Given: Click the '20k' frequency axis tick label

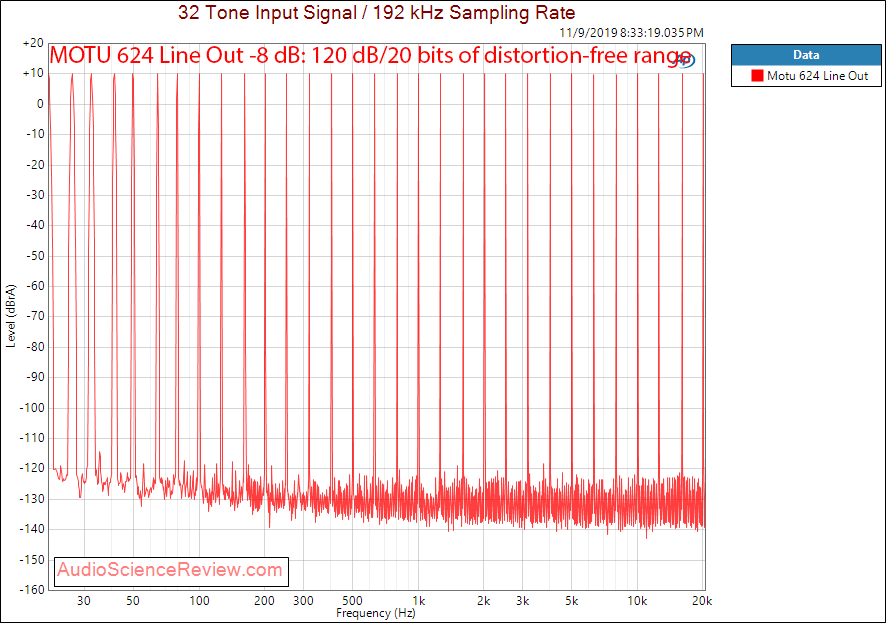Looking at the screenshot, I should [x=702, y=600].
